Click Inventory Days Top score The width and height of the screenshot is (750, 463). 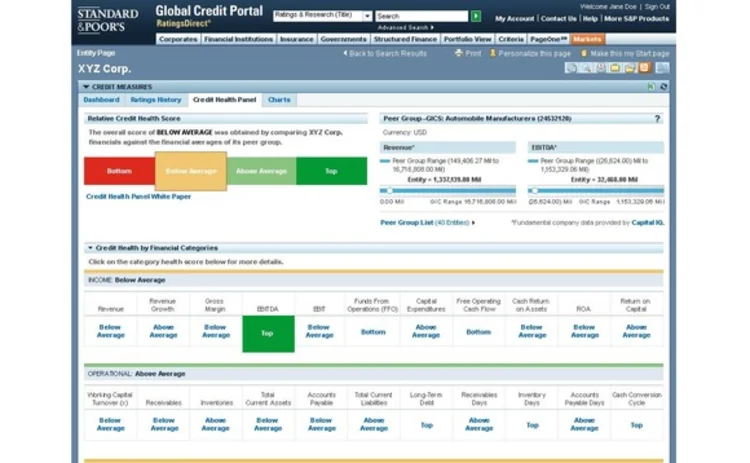[x=532, y=425]
